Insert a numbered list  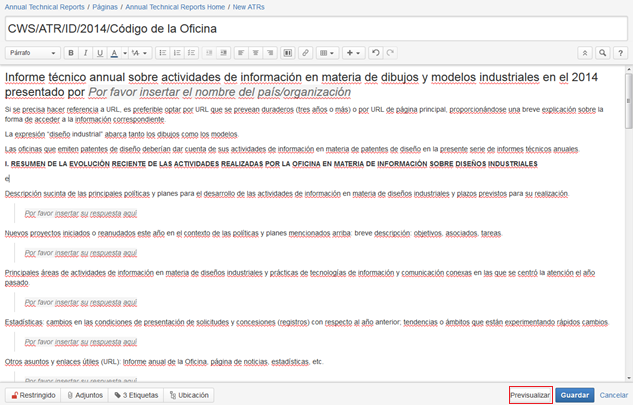(176, 52)
